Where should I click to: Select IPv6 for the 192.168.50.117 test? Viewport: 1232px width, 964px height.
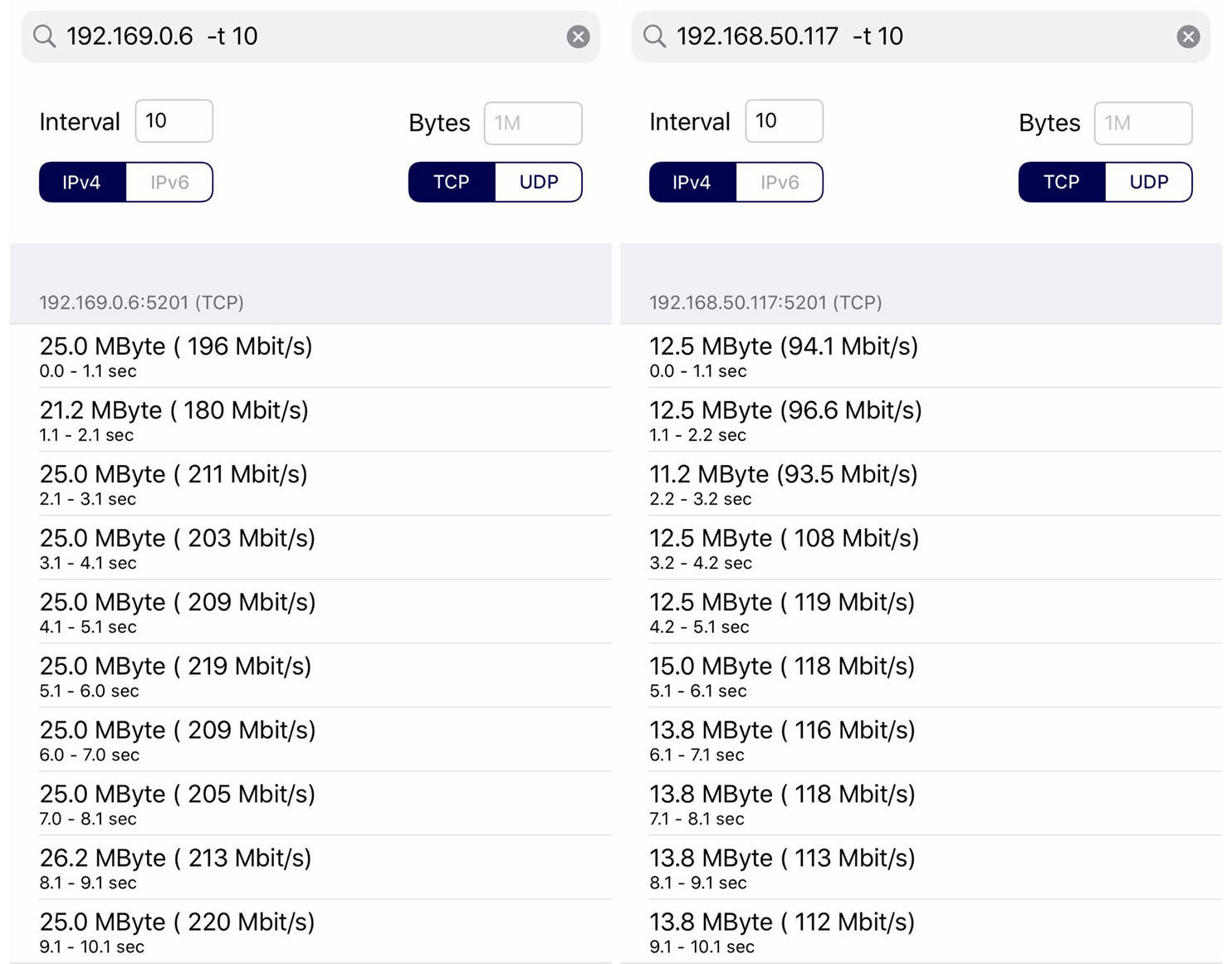tap(780, 183)
